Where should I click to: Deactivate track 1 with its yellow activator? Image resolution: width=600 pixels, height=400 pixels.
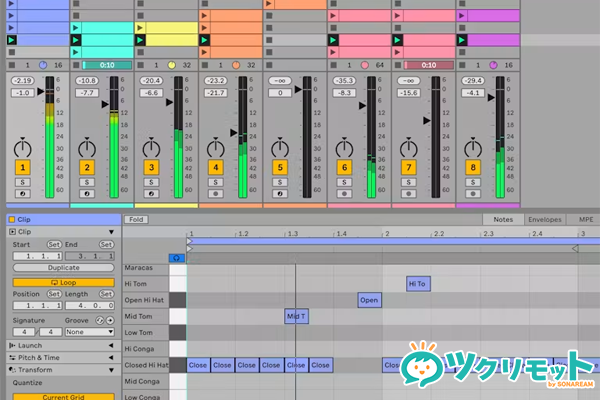(23, 167)
